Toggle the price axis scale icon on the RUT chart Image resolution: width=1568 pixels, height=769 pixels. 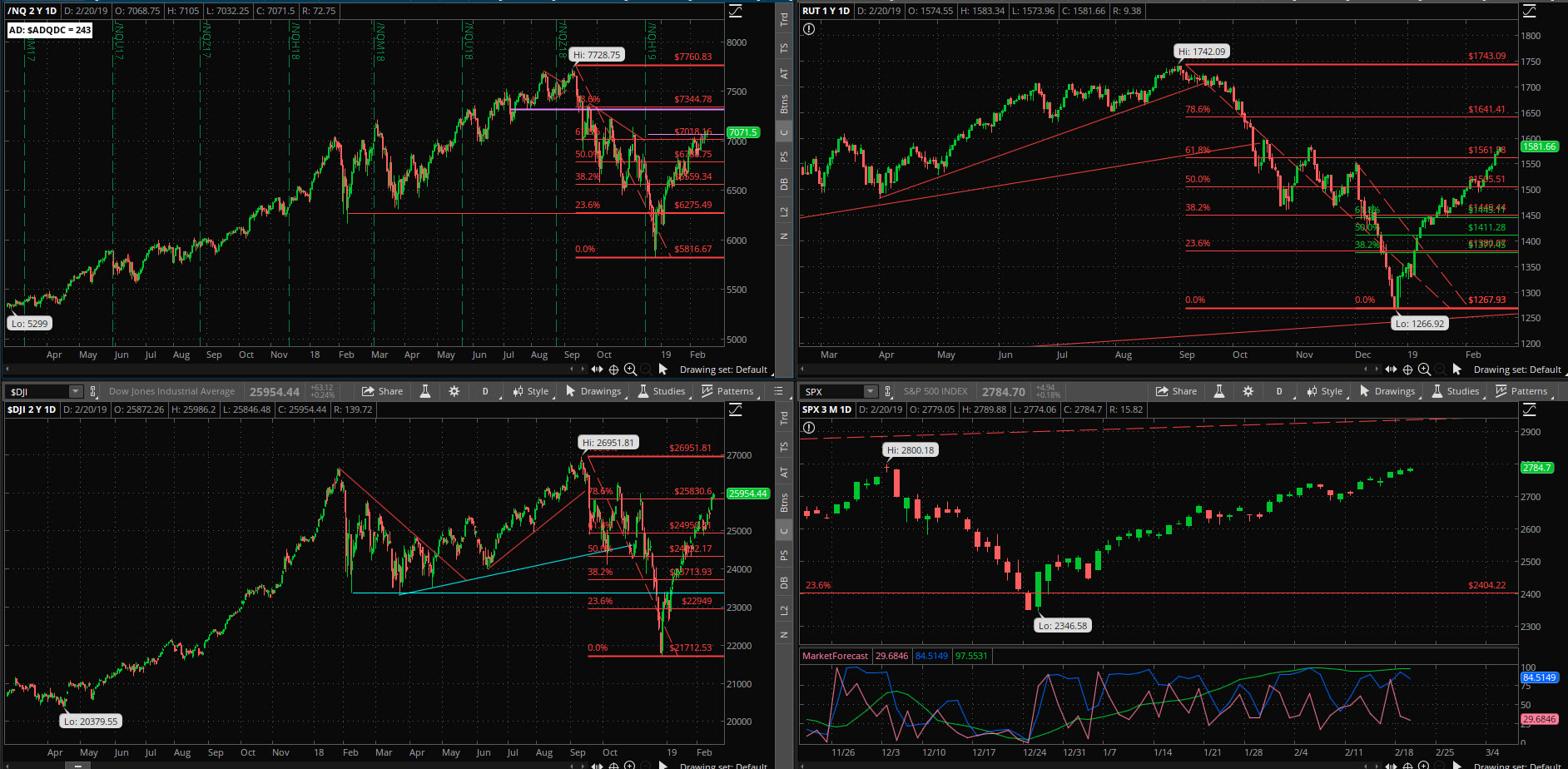1530,12
